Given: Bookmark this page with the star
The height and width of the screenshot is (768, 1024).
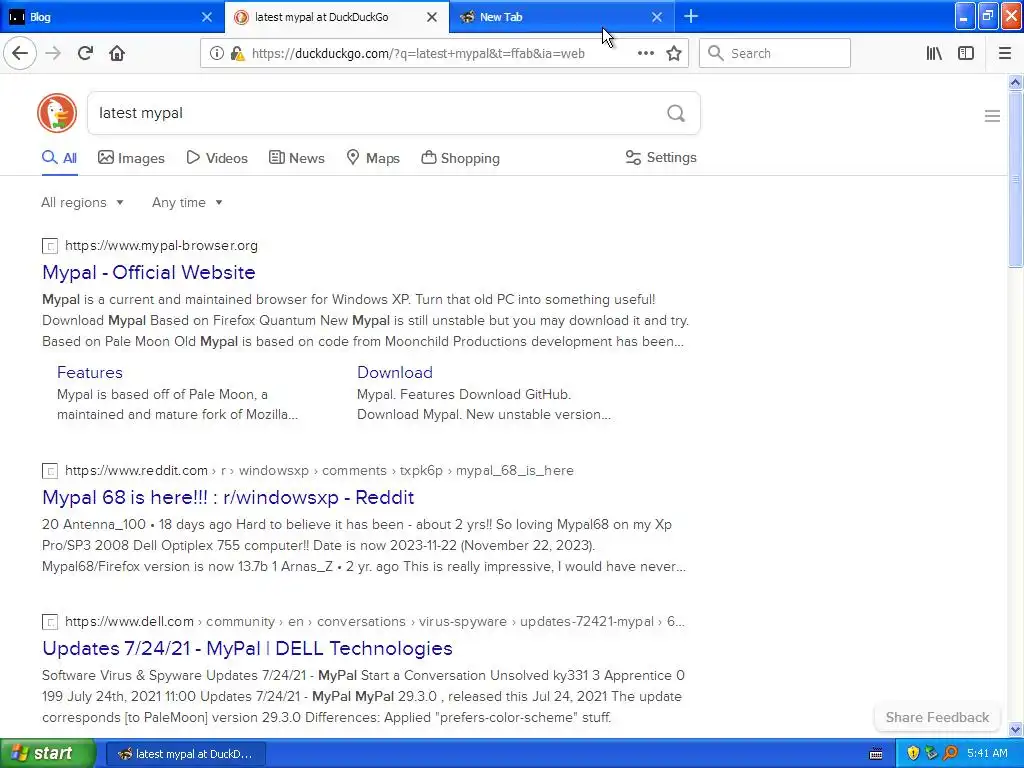Looking at the screenshot, I should click(x=674, y=54).
